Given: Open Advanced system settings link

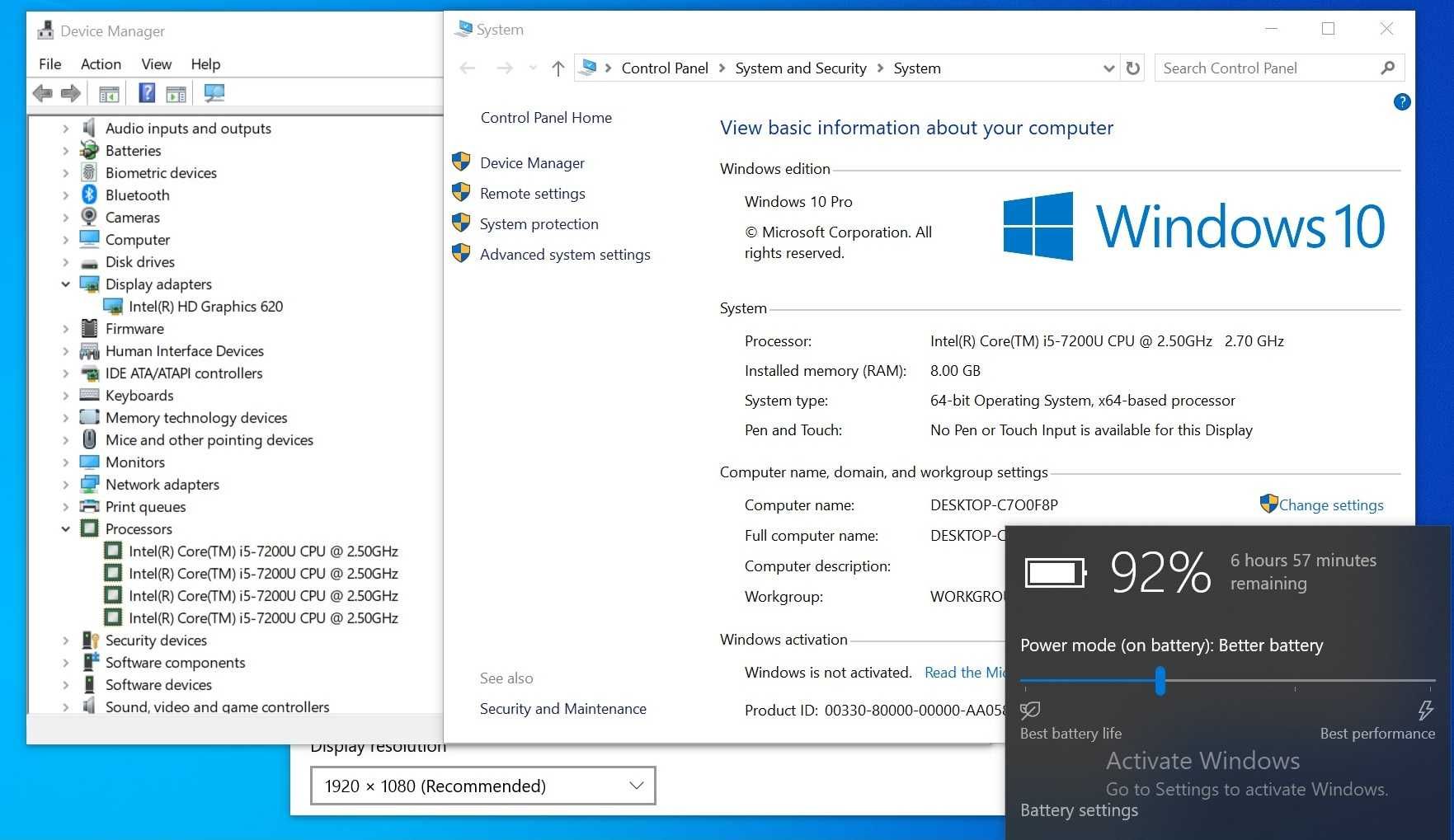Looking at the screenshot, I should (x=565, y=254).
